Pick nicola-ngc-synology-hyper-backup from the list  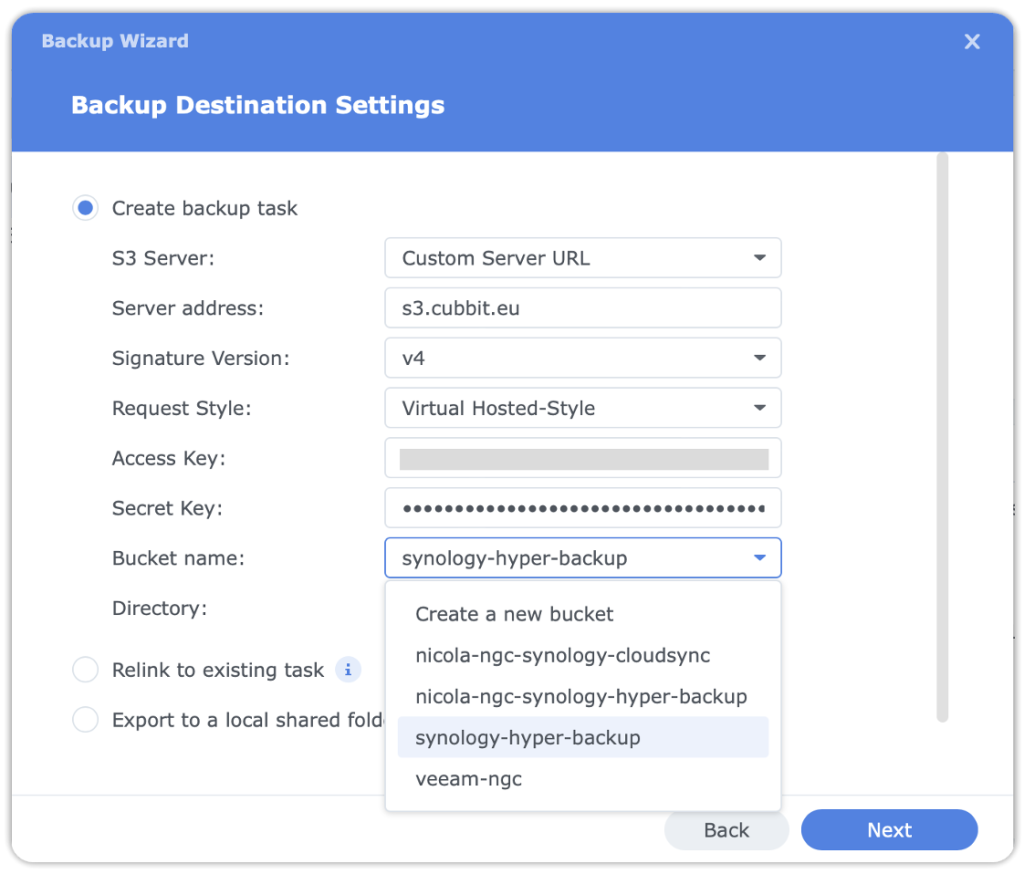click(581, 696)
